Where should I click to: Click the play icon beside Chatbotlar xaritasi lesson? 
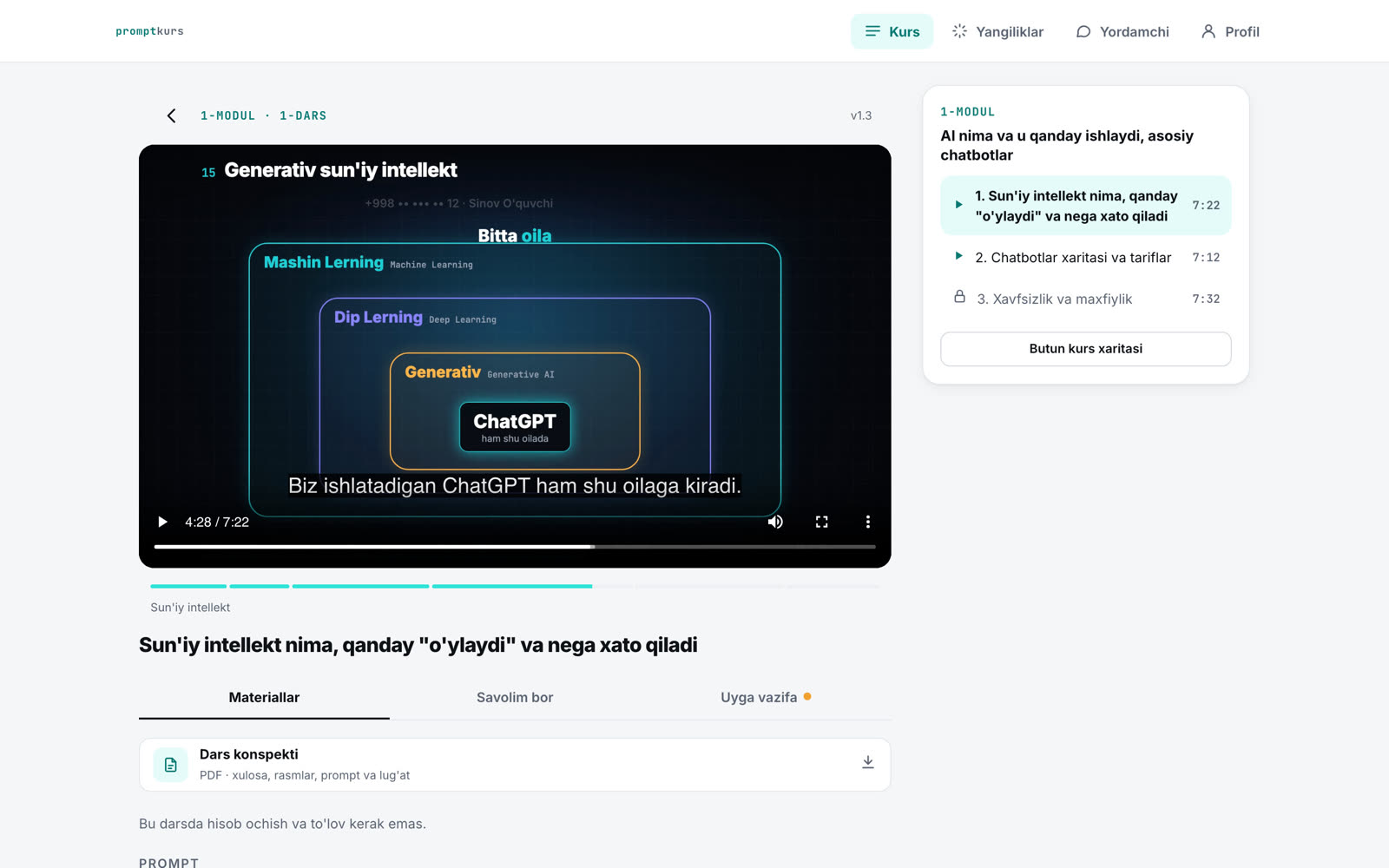[x=958, y=256]
